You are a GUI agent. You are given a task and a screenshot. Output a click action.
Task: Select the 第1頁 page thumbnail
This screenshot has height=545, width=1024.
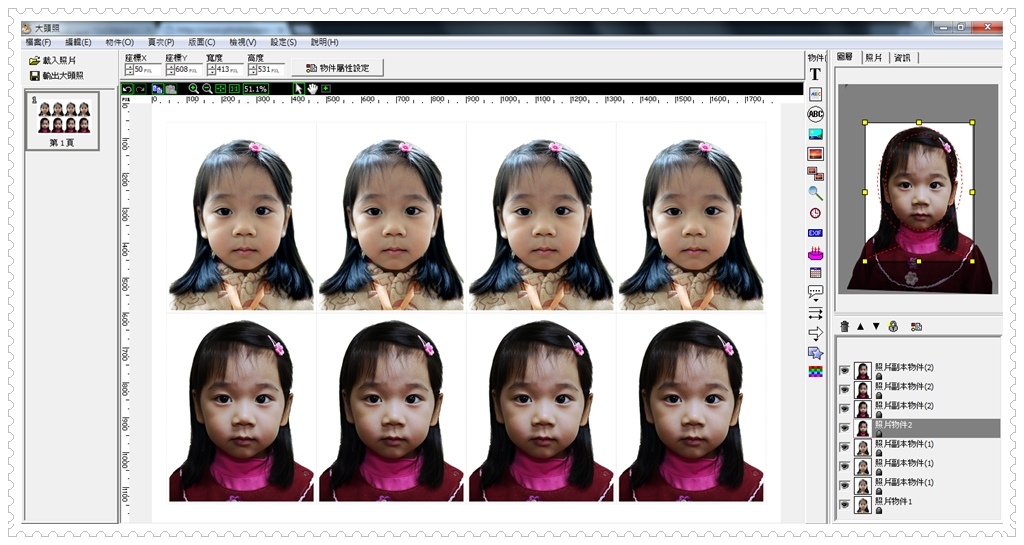[x=63, y=121]
